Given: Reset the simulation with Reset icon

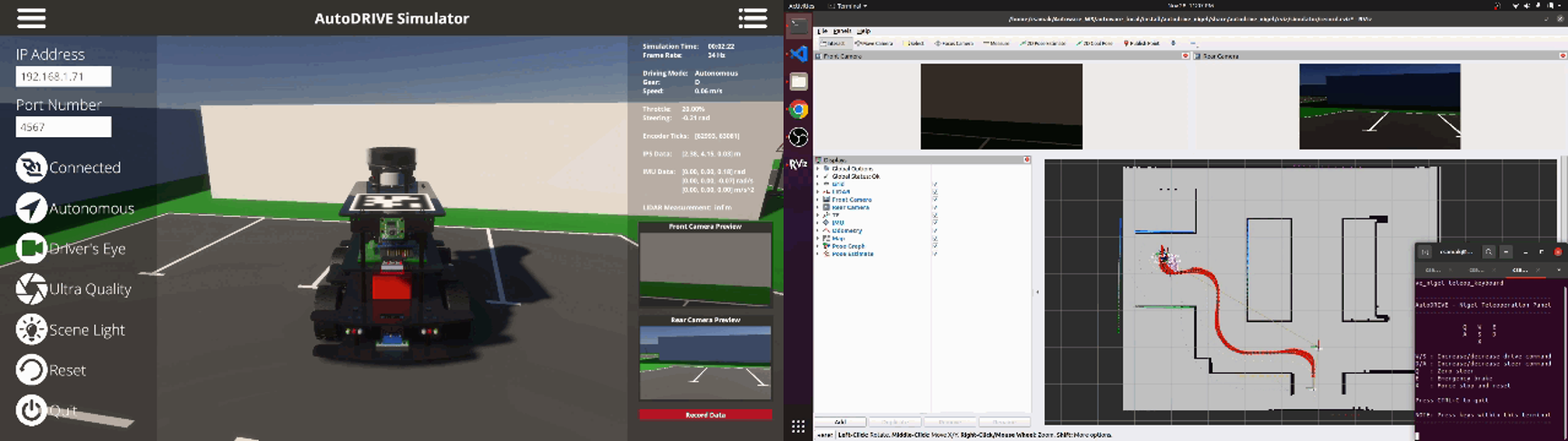Looking at the screenshot, I should [x=31, y=369].
